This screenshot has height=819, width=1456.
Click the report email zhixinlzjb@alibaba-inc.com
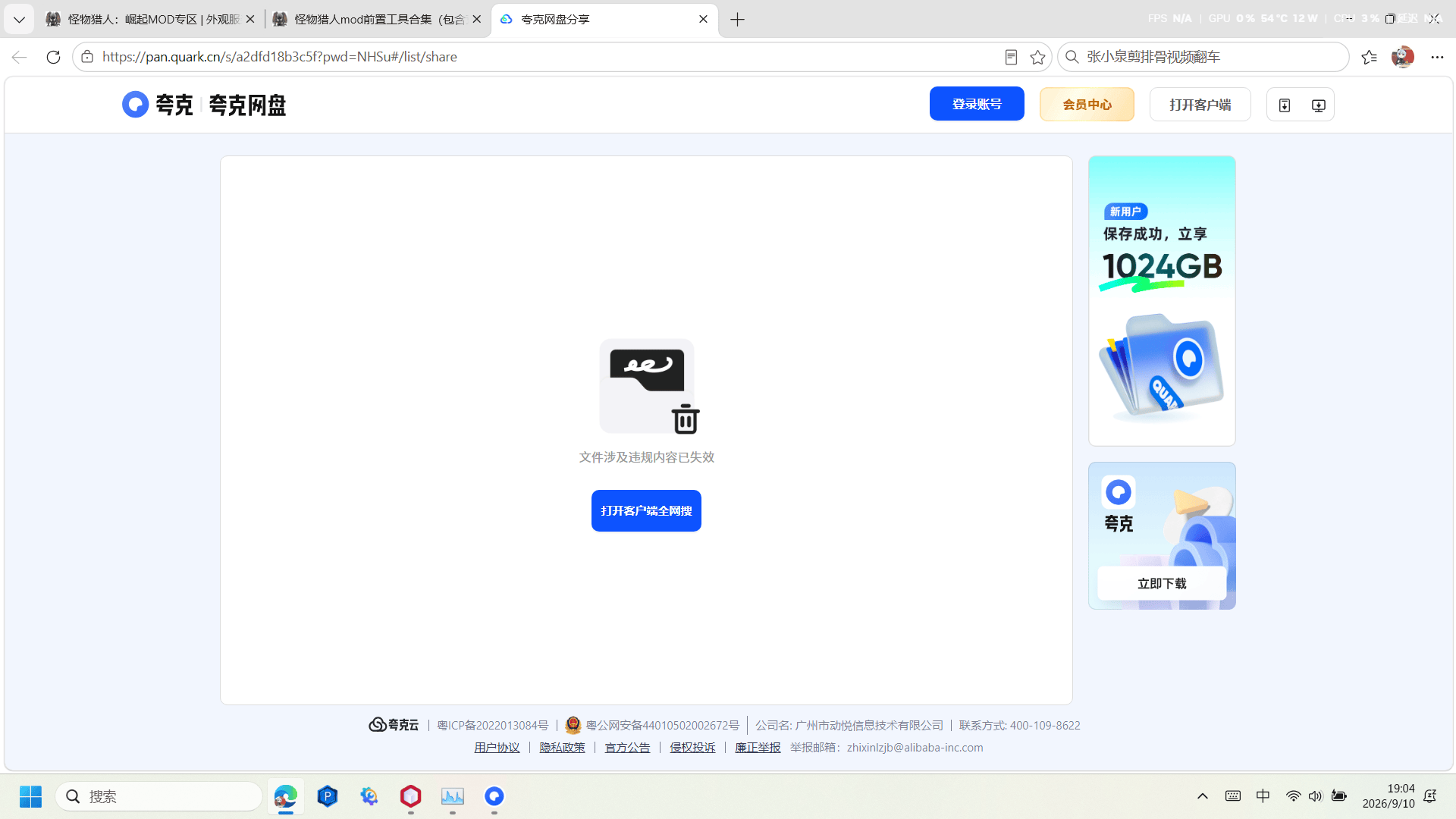pos(915,748)
